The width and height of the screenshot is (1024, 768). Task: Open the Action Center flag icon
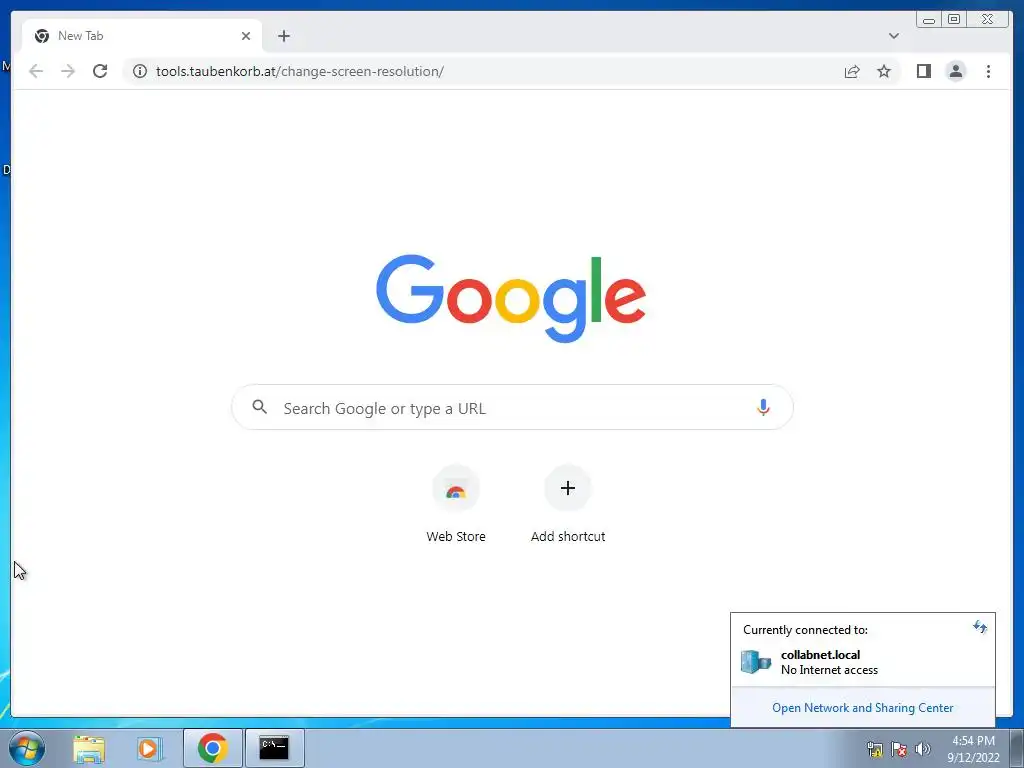pyautogui.click(x=899, y=749)
